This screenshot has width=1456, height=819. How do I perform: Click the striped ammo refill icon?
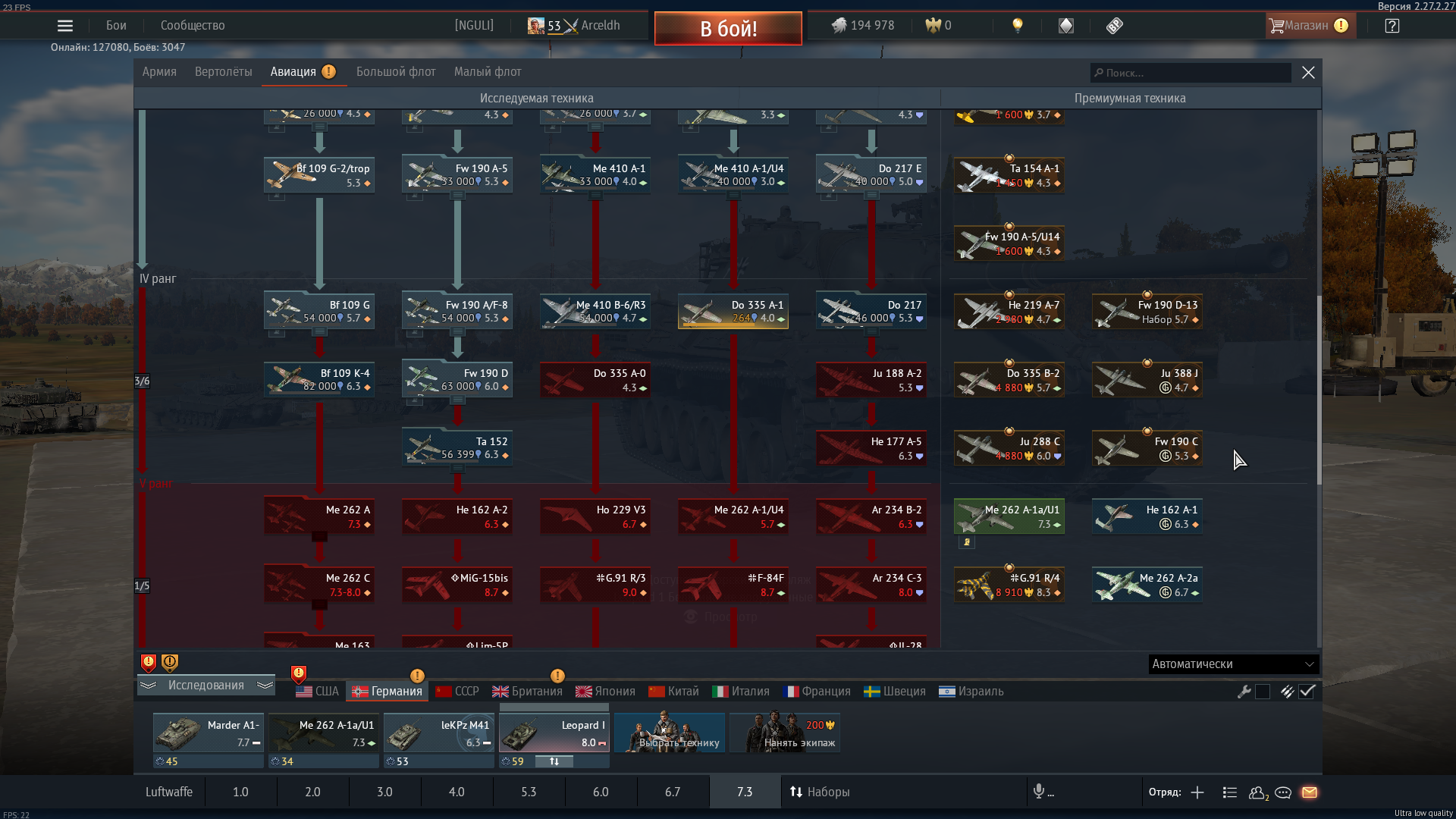tap(1287, 692)
